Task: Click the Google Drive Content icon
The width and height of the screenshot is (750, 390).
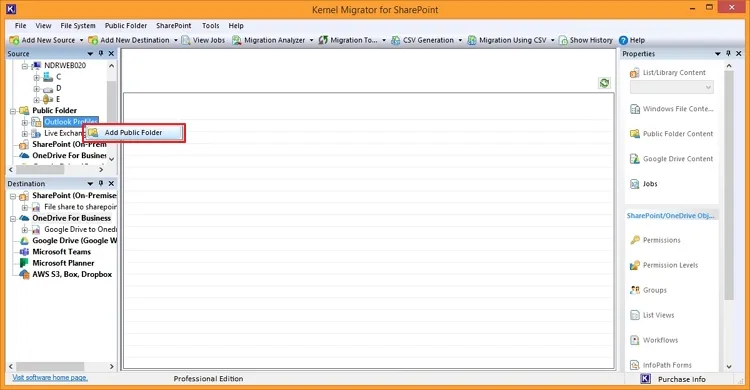Action: coord(635,159)
